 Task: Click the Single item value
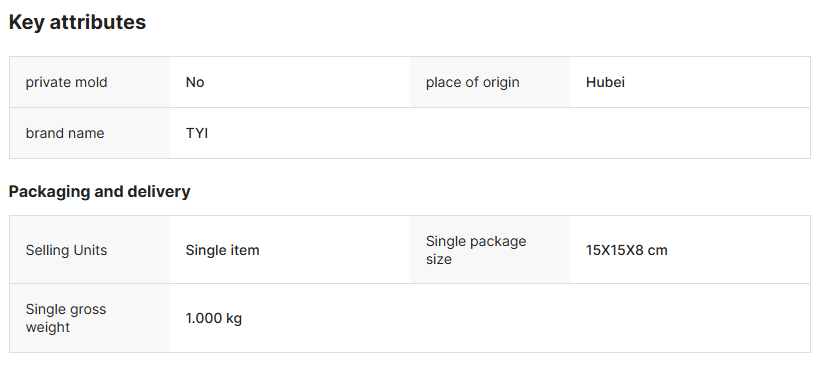pos(223,250)
